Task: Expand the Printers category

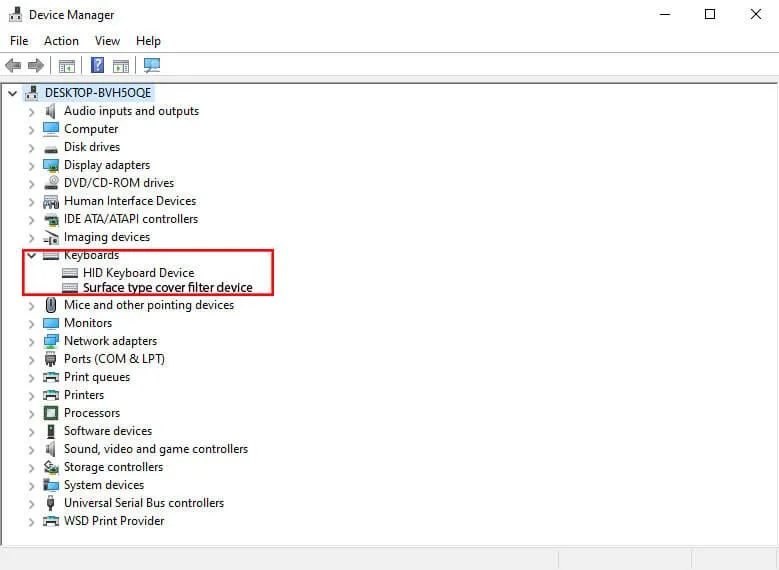Action: pyautogui.click(x=32, y=396)
